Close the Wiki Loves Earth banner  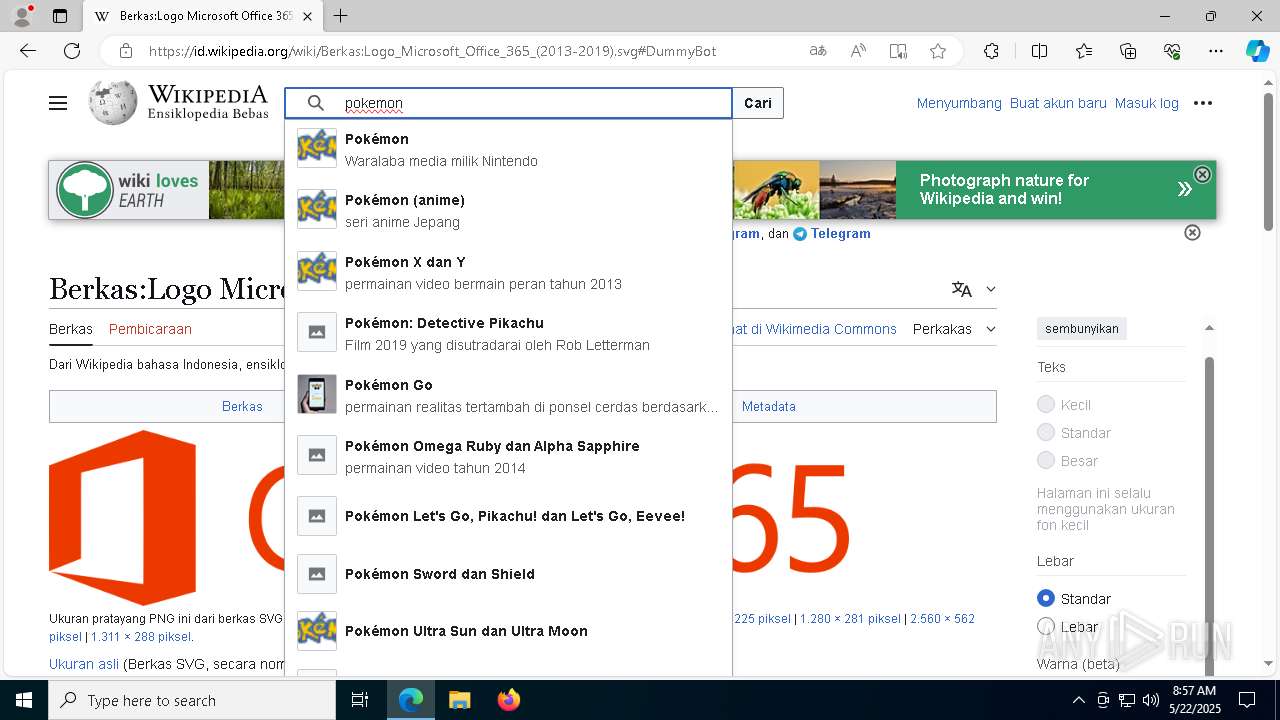(1203, 174)
